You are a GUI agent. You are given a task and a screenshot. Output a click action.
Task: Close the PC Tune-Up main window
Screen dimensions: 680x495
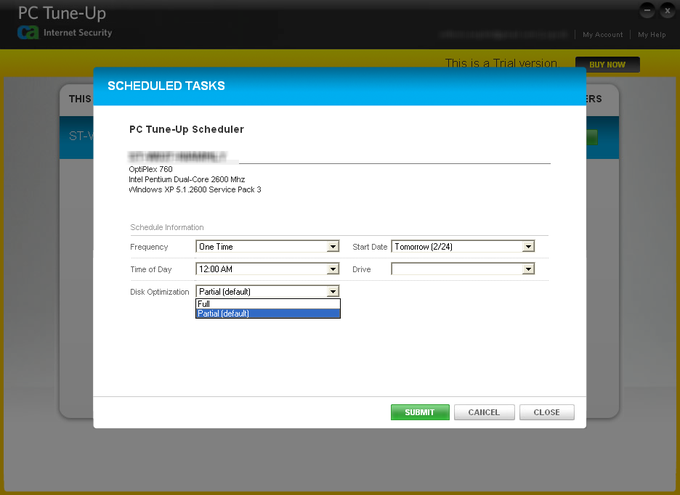667,10
